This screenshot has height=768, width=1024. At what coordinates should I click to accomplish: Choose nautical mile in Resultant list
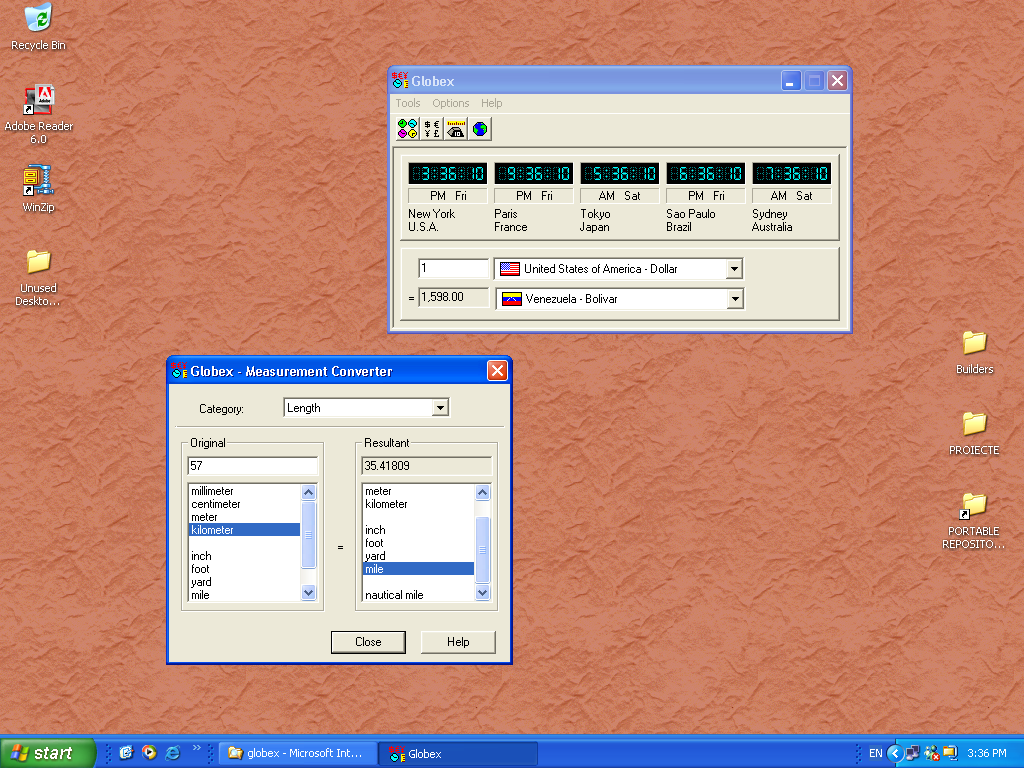pyautogui.click(x=394, y=595)
